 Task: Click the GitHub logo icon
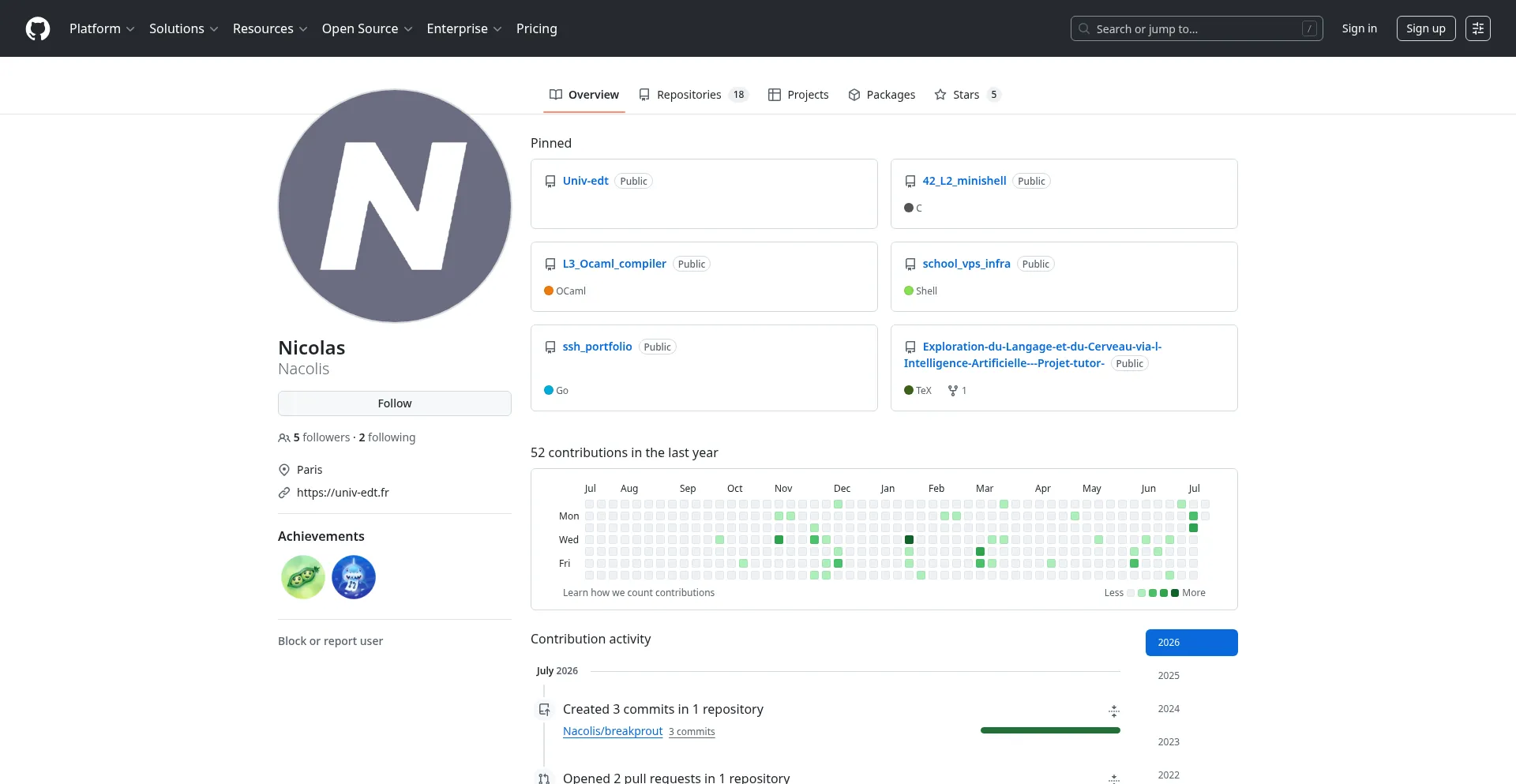pos(38,28)
